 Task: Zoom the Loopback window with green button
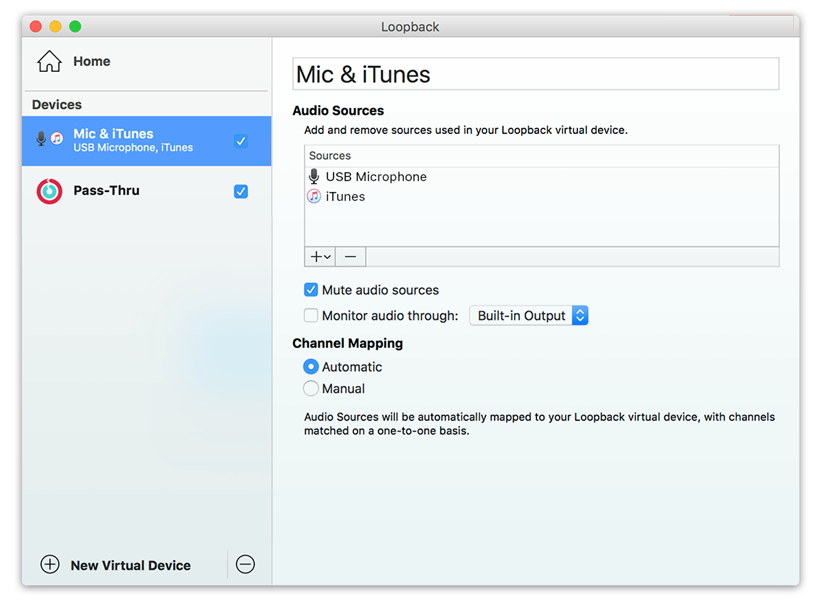75,26
